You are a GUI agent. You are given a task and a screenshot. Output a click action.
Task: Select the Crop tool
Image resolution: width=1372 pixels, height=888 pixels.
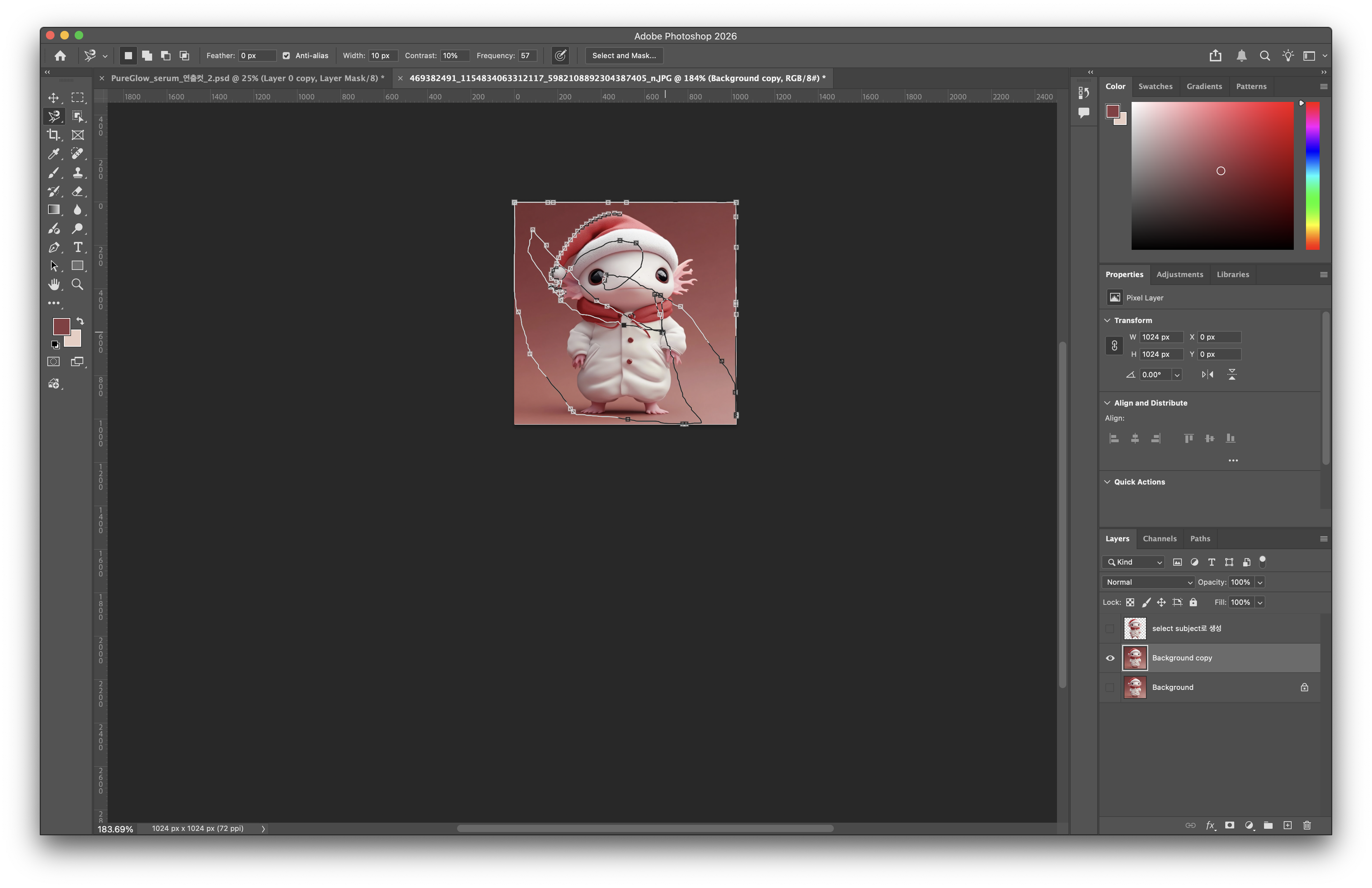53,135
